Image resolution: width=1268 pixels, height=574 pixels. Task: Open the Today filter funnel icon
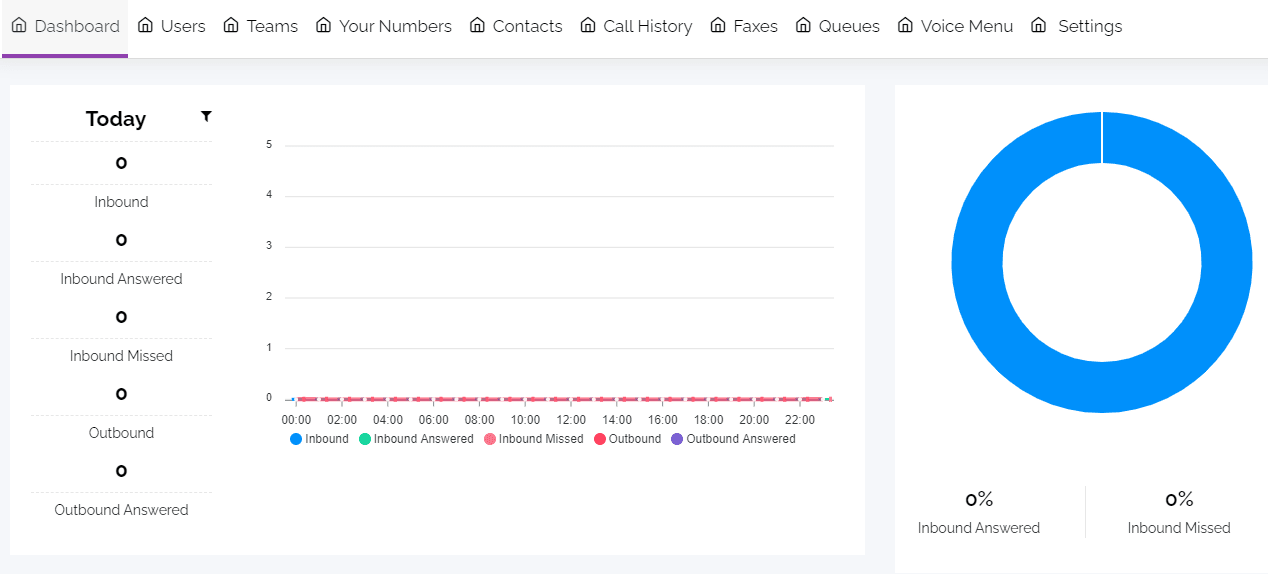click(x=206, y=116)
